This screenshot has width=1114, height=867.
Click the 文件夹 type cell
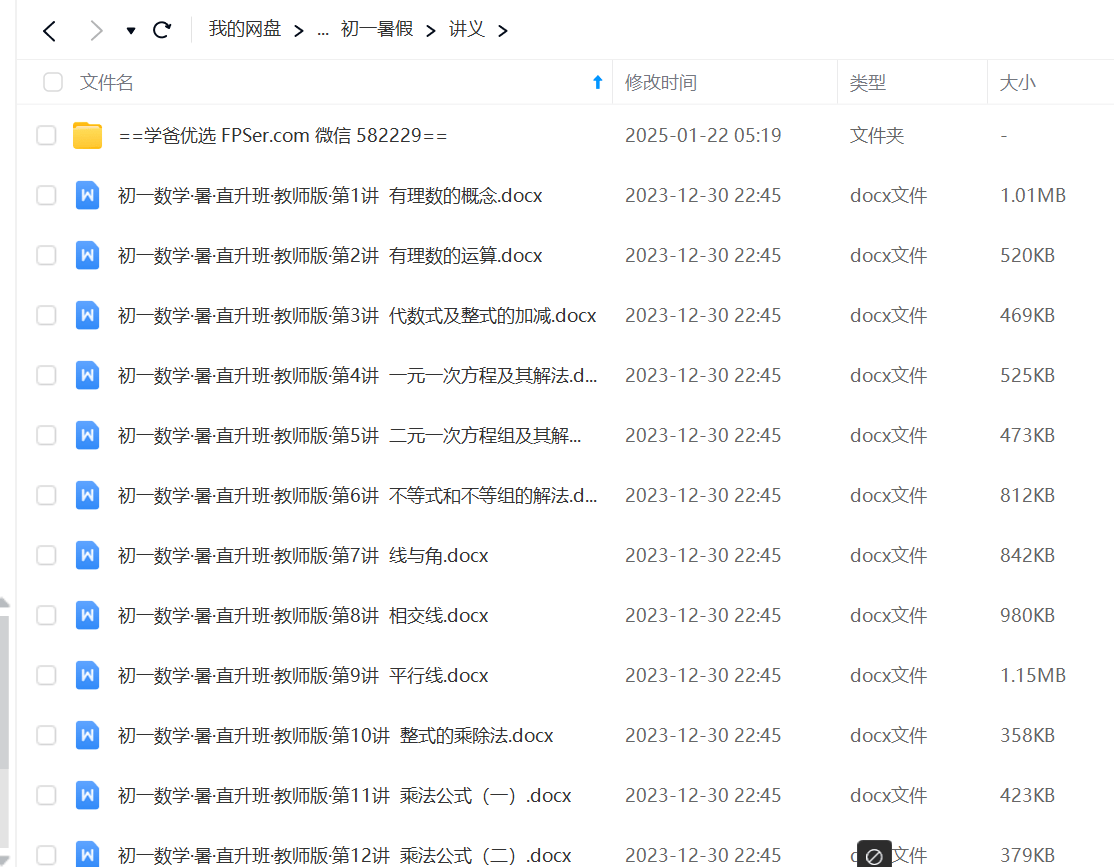pos(877,135)
